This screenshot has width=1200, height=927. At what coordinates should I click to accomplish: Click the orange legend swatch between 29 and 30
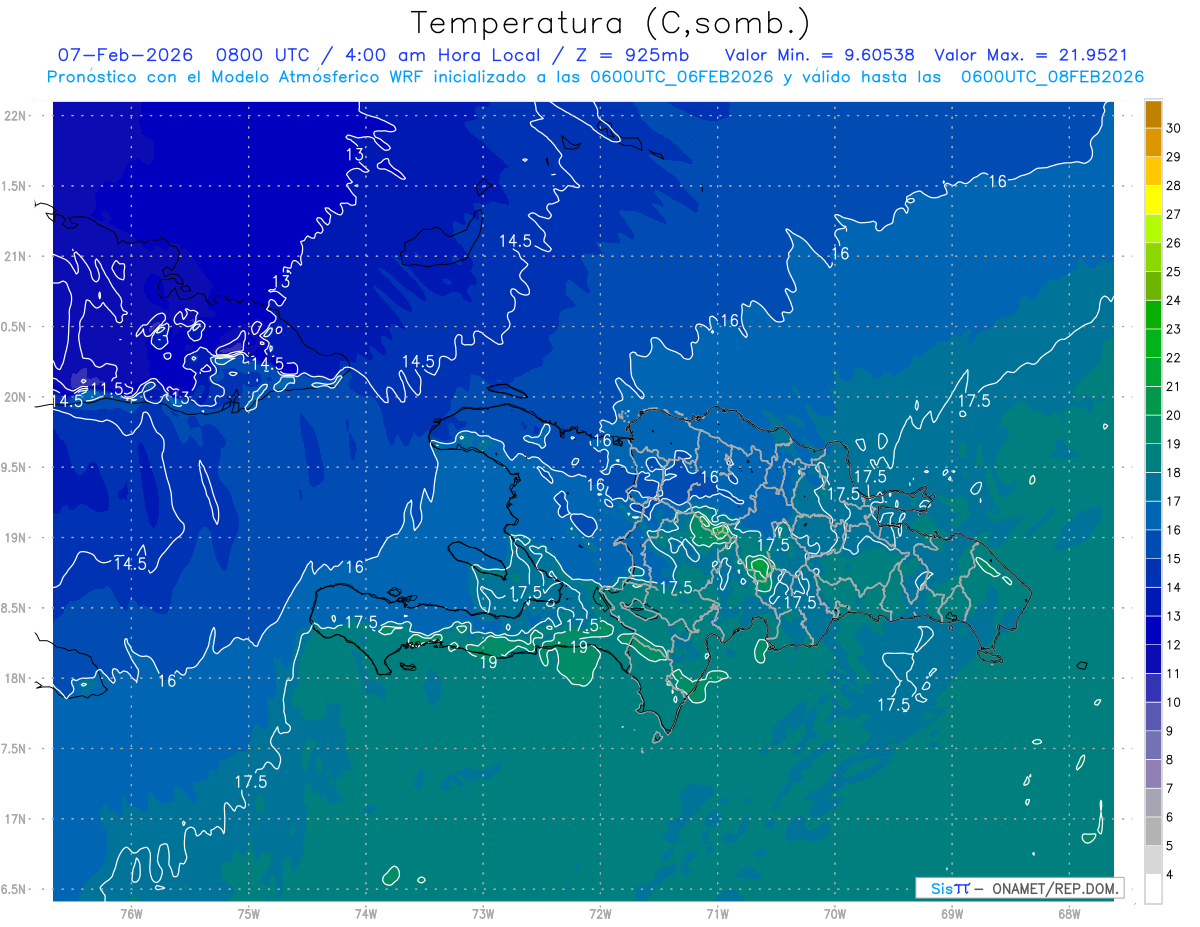coord(1153,142)
